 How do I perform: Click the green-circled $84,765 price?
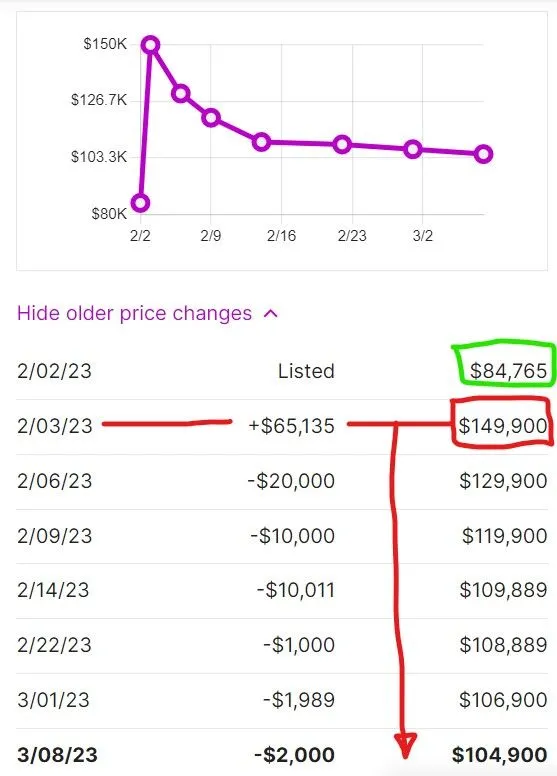(508, 371)
